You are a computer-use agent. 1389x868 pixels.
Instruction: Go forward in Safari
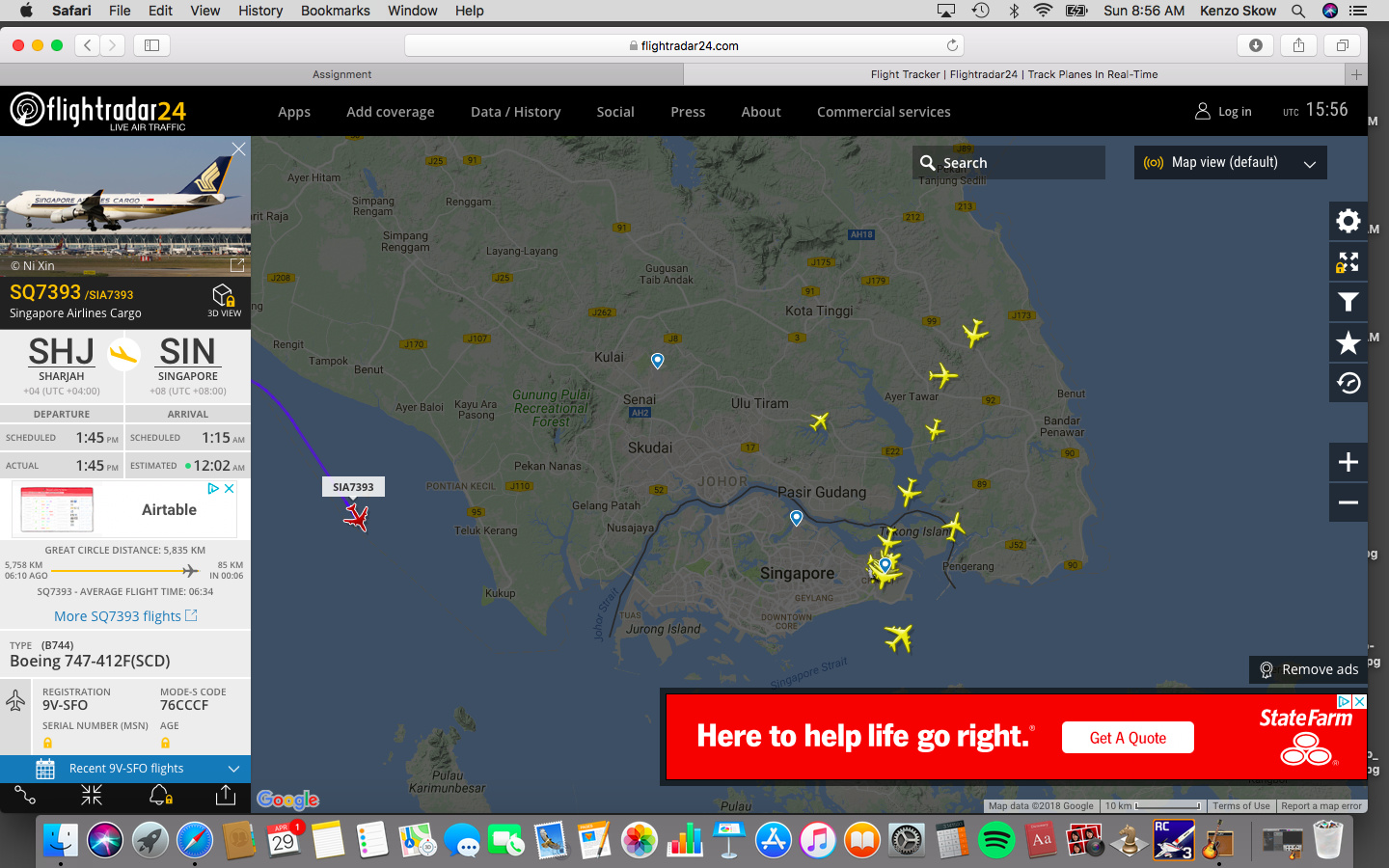[113, 45]
